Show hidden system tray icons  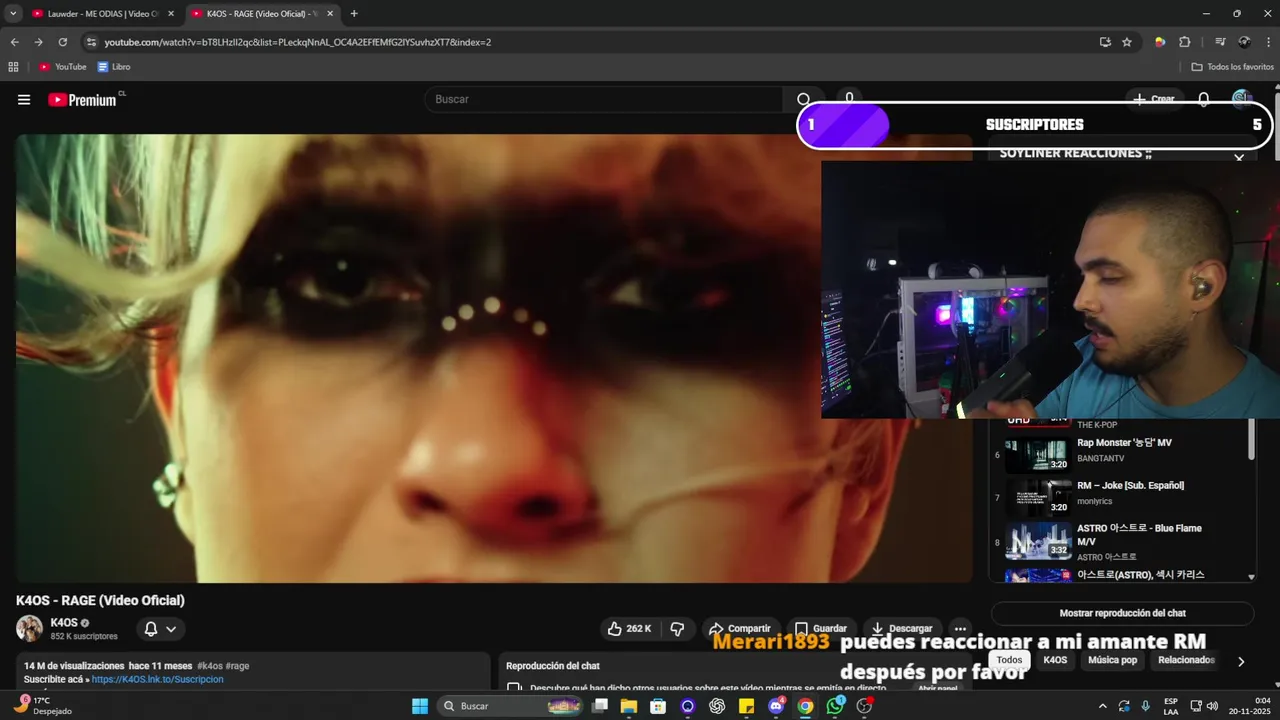pyautogui.click(x=1102, y=706)
